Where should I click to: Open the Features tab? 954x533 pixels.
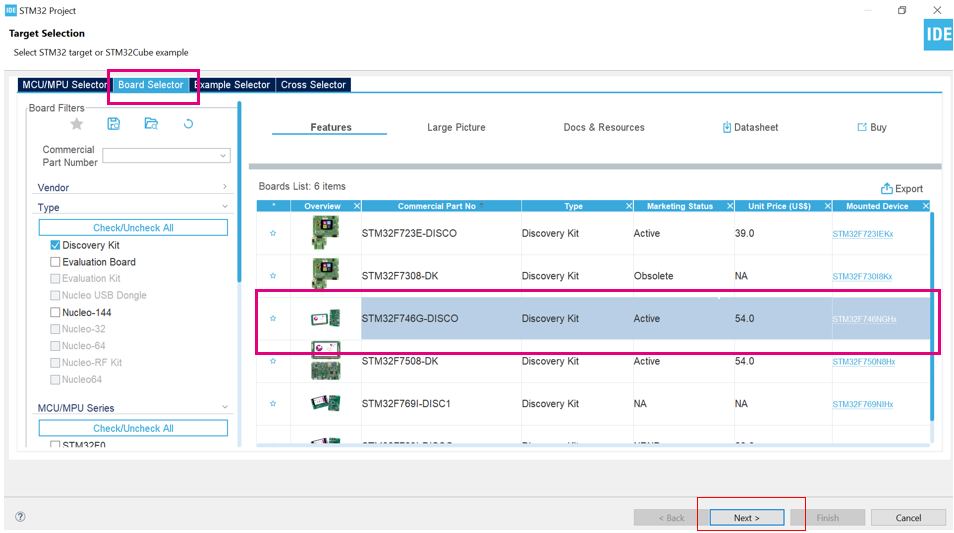pos(330,127)
